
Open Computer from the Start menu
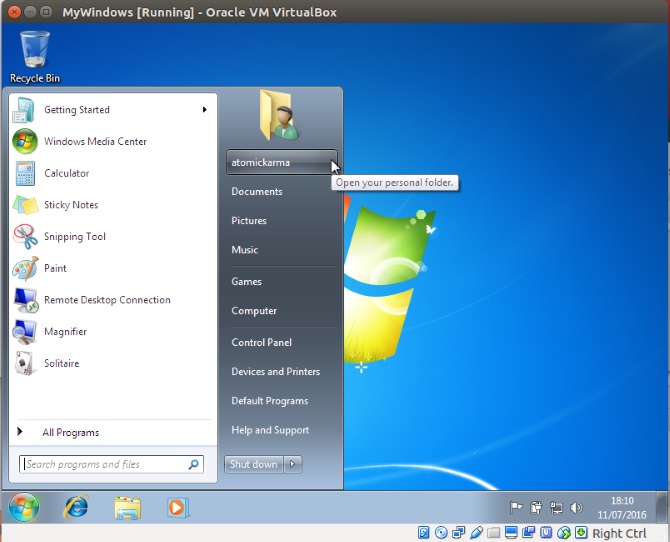point(254,311)
